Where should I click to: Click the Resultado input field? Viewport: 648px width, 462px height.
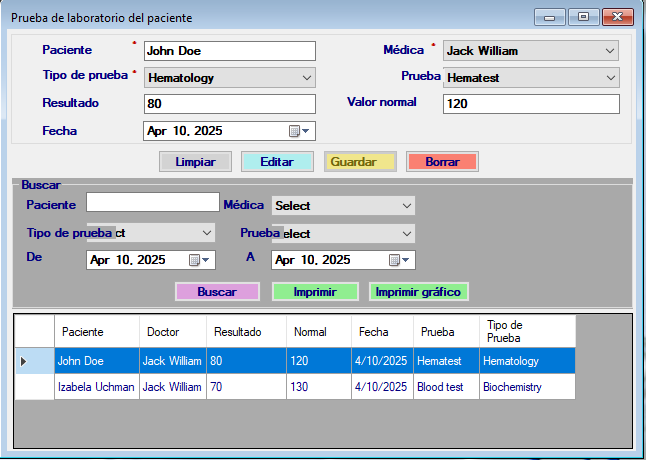tap(229, 104)
